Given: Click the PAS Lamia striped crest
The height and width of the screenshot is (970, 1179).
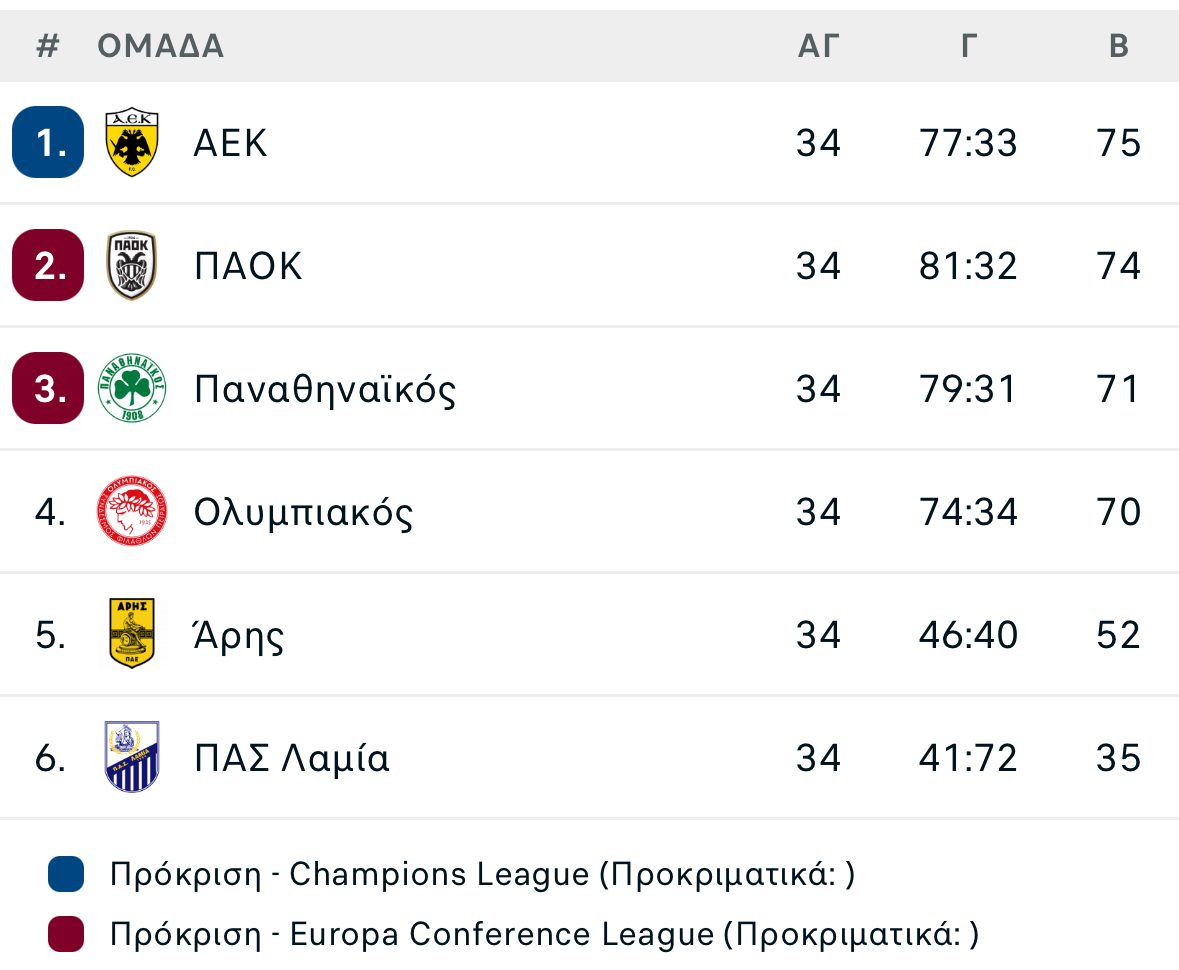Looking at the screenshot, I should pyautogui.click(x=132, y=757).
